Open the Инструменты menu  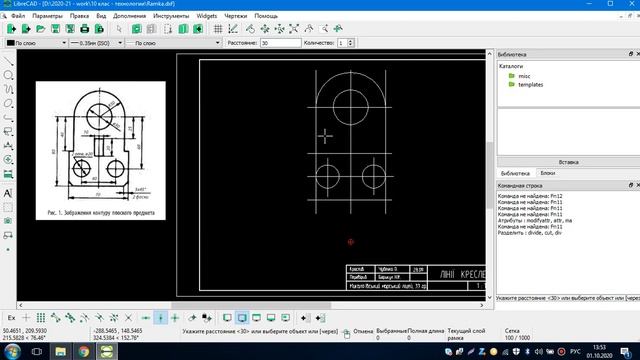point(171,16)
